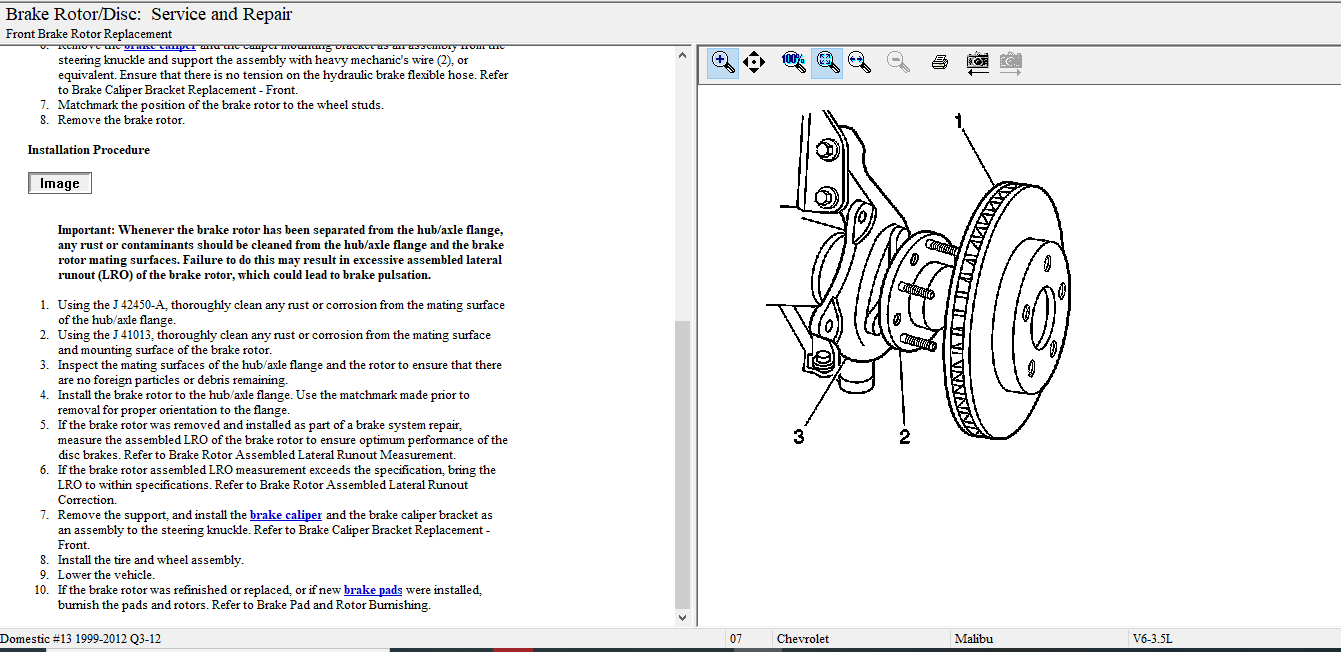Go to previous image with camera icon
The height and width of the screenshot is (652, 1341).
point(977,63)
